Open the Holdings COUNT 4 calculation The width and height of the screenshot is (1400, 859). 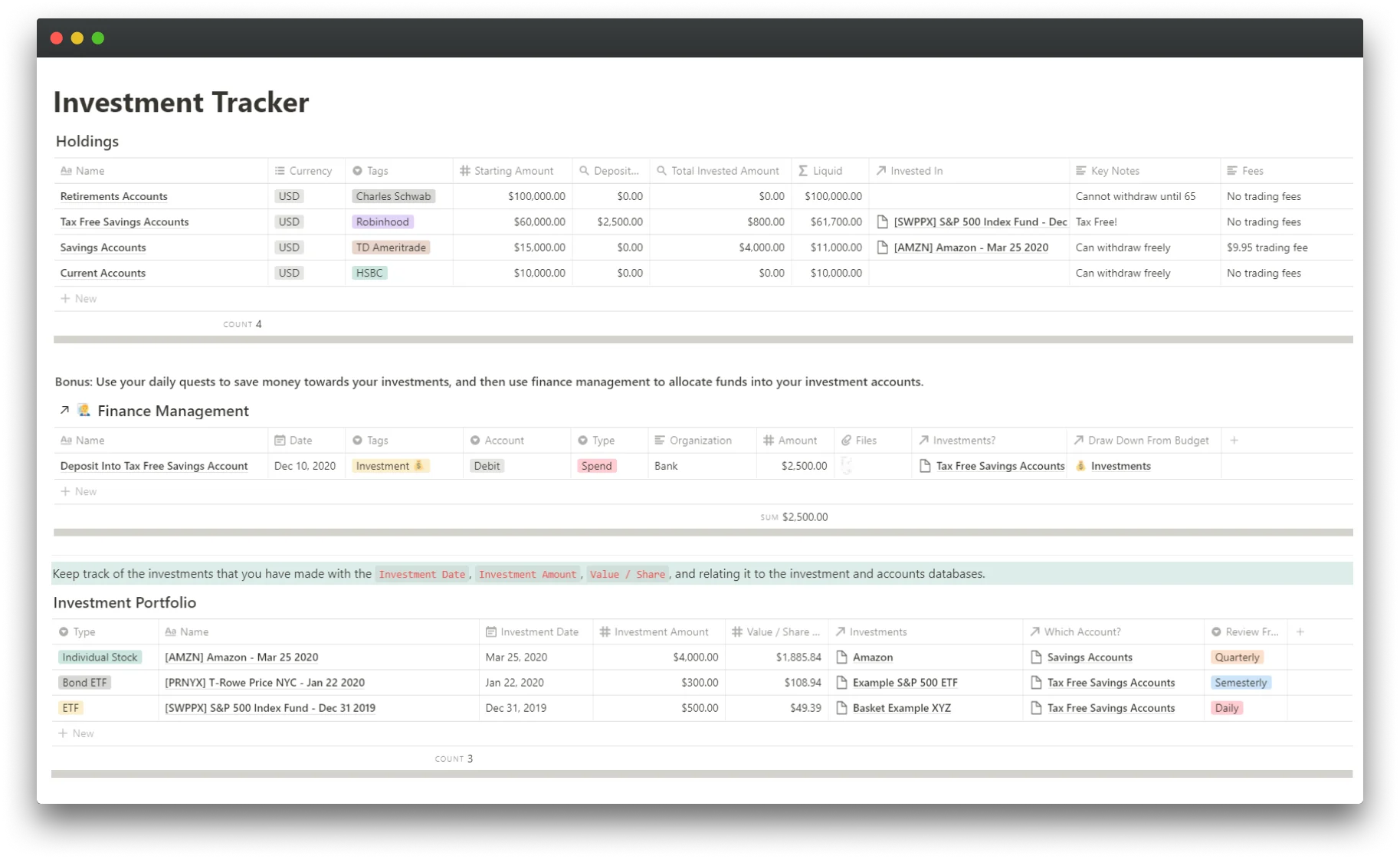(x=242, y=324)
